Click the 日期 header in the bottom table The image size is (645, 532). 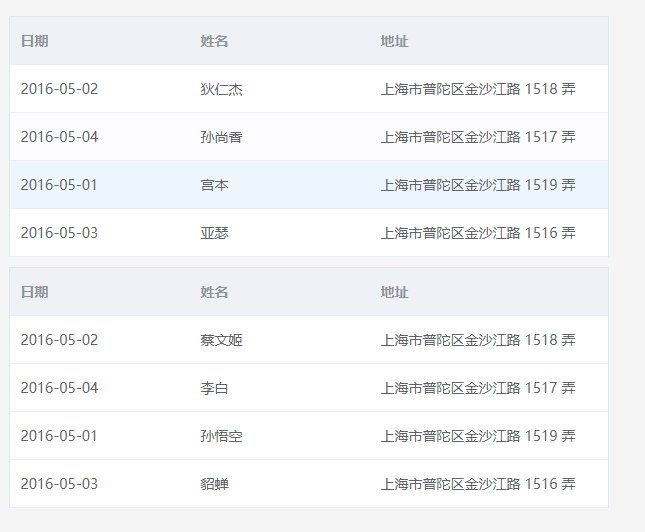(35, 292)
